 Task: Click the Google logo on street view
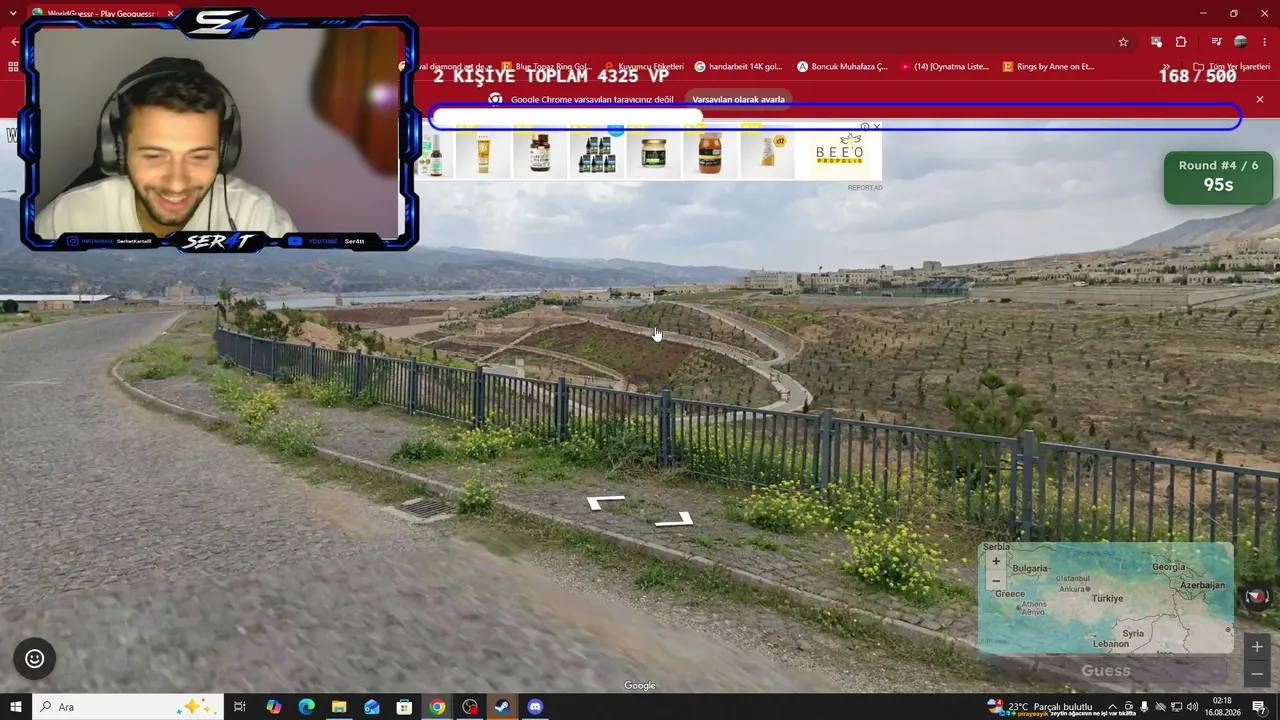pyautogui.click(x=640, y=685)
